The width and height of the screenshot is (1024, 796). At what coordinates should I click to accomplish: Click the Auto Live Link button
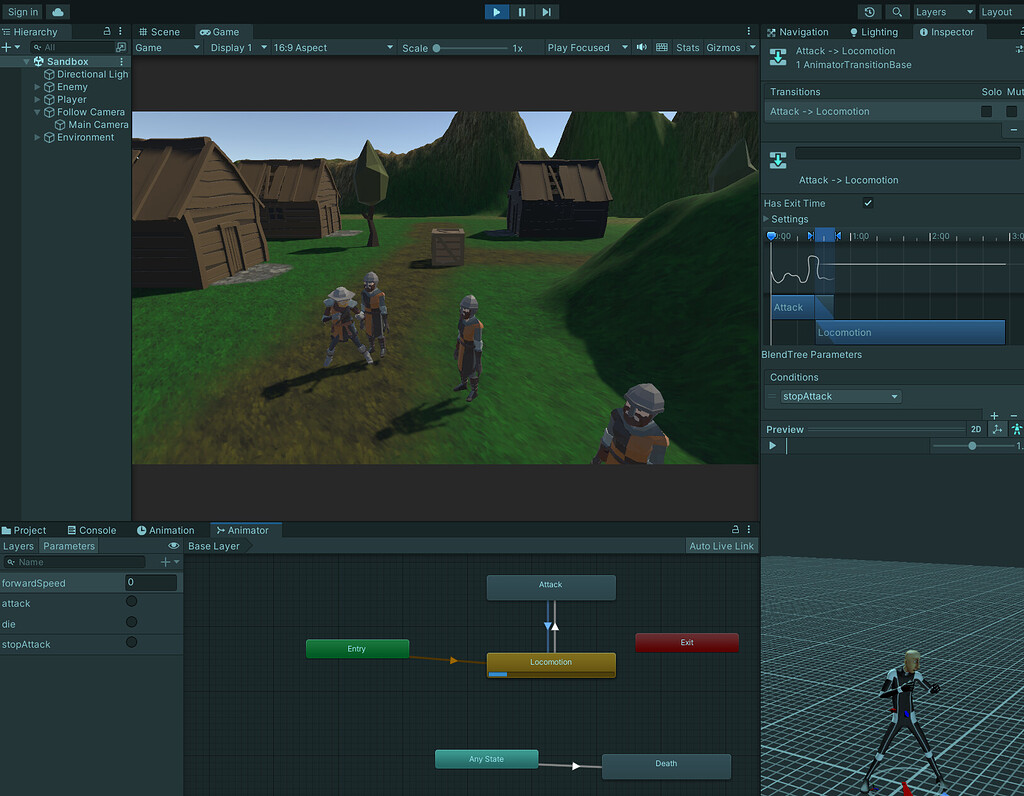pyautogui.click(x=722, y=545)
